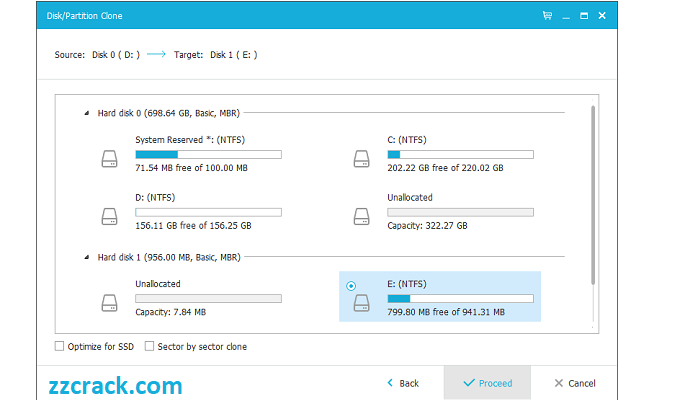Image resolution: width=700 pixels, height=400 pixels.
Task: Select the C: (NTFS) drive icon
Action: tap(362, 158)
